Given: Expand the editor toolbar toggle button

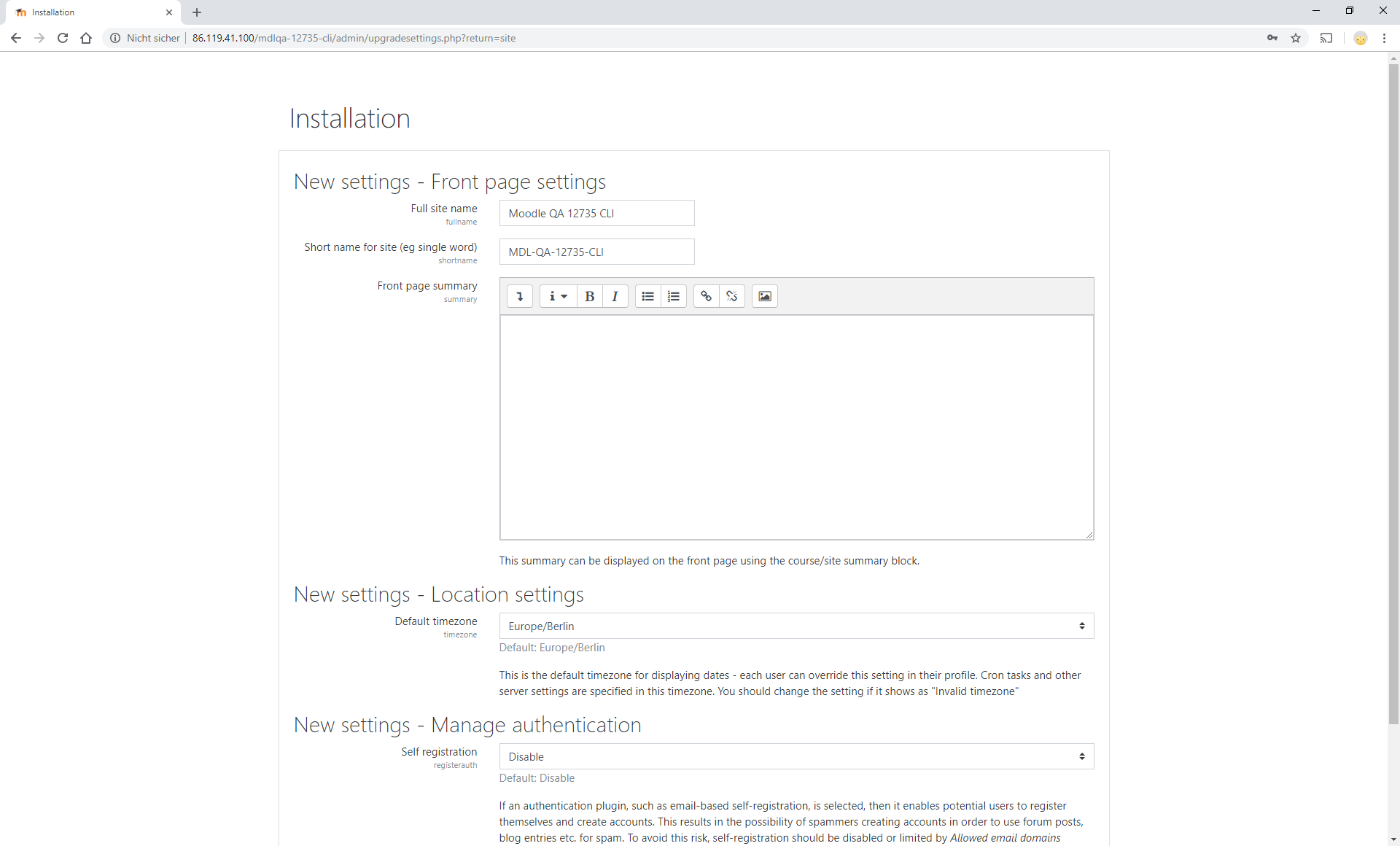Looking at the screenshot, I should [520, 296].
